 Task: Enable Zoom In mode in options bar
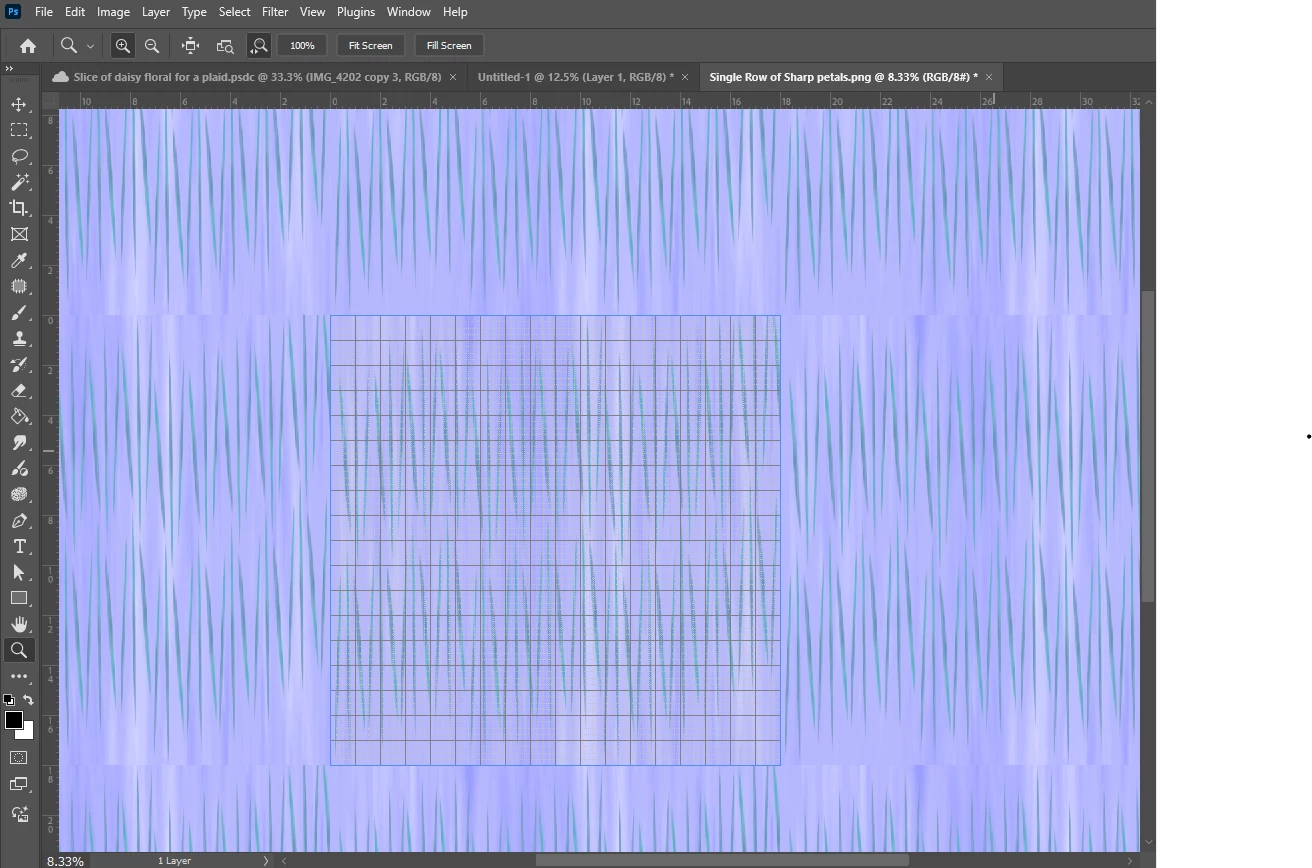click(122, 45)
